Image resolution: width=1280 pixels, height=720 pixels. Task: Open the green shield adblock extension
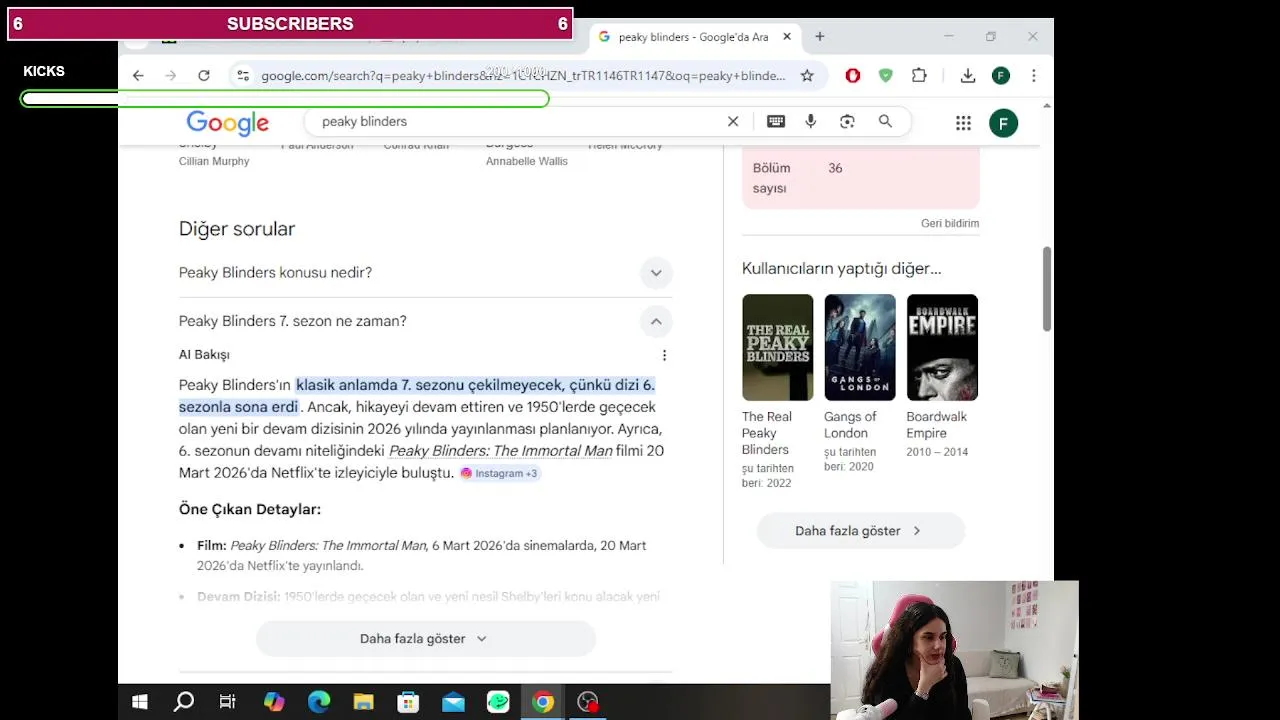pos(886,75)
